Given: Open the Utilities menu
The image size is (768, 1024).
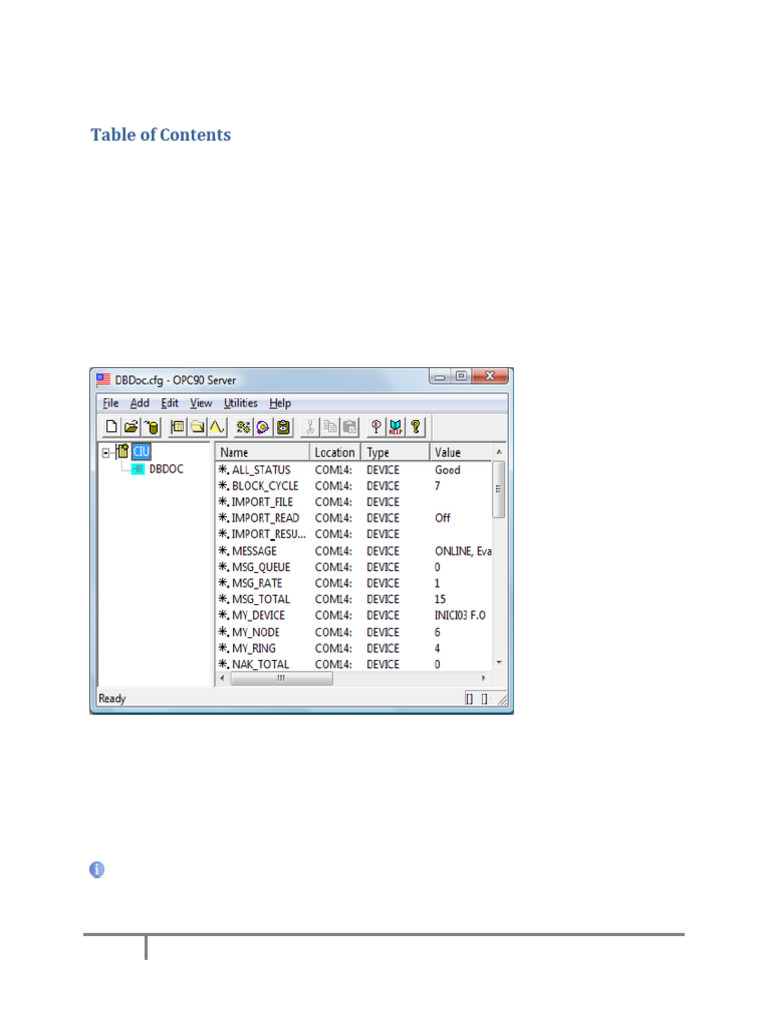Looking at the screenshot, I should (240, 403).
